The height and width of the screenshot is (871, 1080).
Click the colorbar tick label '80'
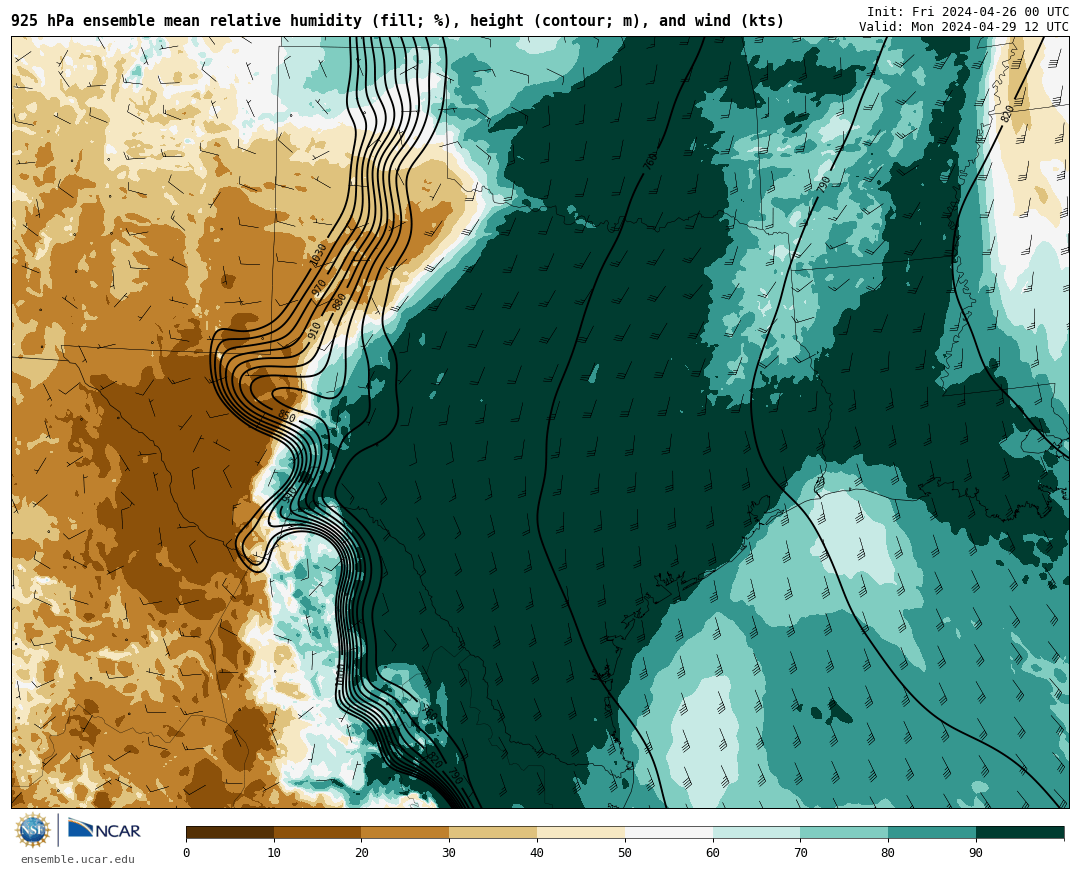pyautogui.click(x=889, y=852)
